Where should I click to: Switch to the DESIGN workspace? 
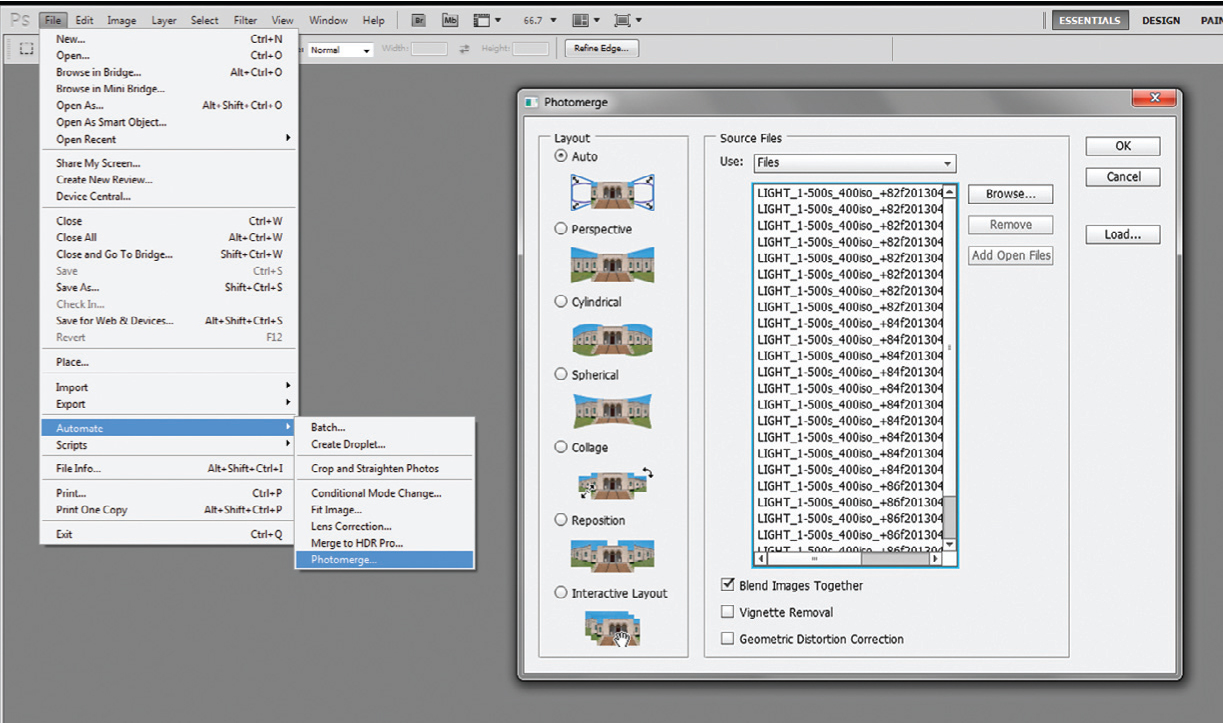(x=1161, y=20)
